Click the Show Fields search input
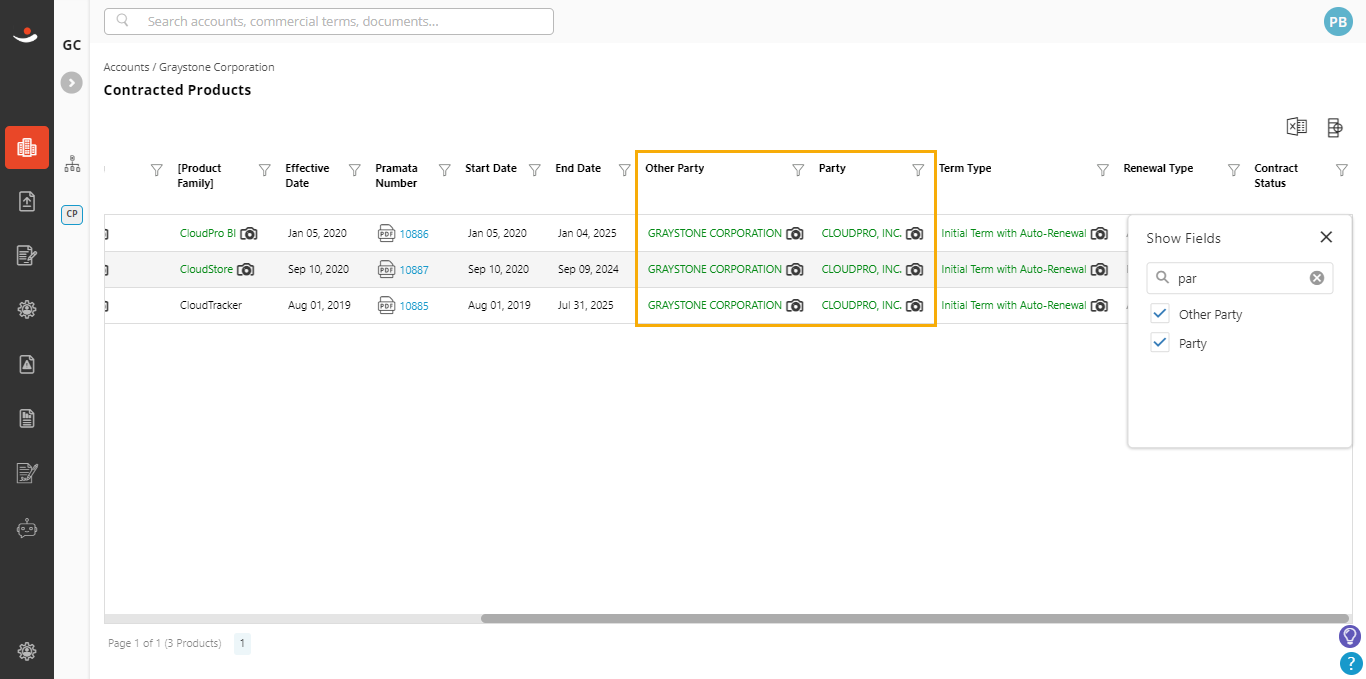1366x679 pixels. tap(1240, 278)
